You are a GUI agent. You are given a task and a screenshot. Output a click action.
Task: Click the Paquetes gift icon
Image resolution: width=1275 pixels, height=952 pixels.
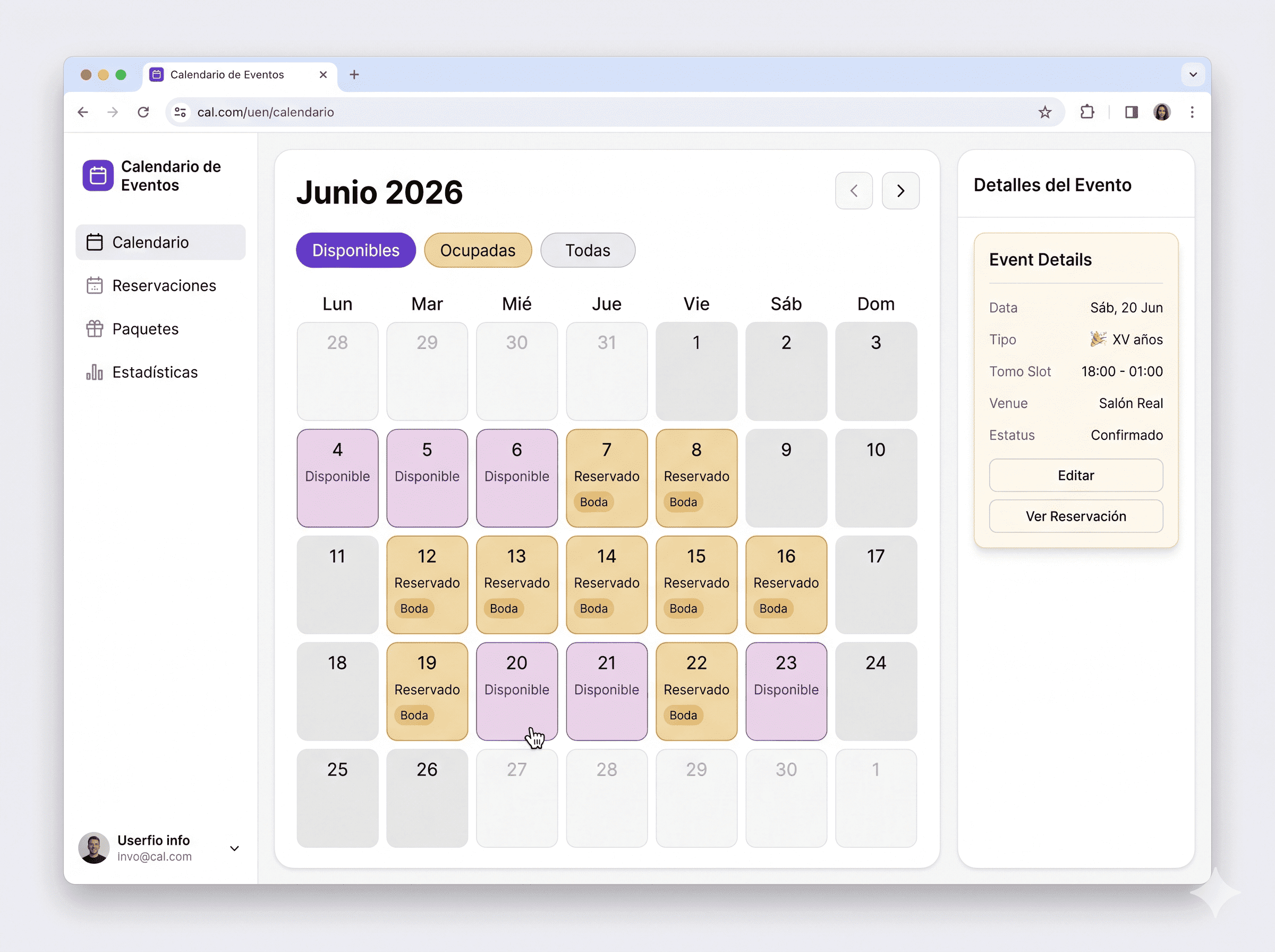(x=95, y=329)
